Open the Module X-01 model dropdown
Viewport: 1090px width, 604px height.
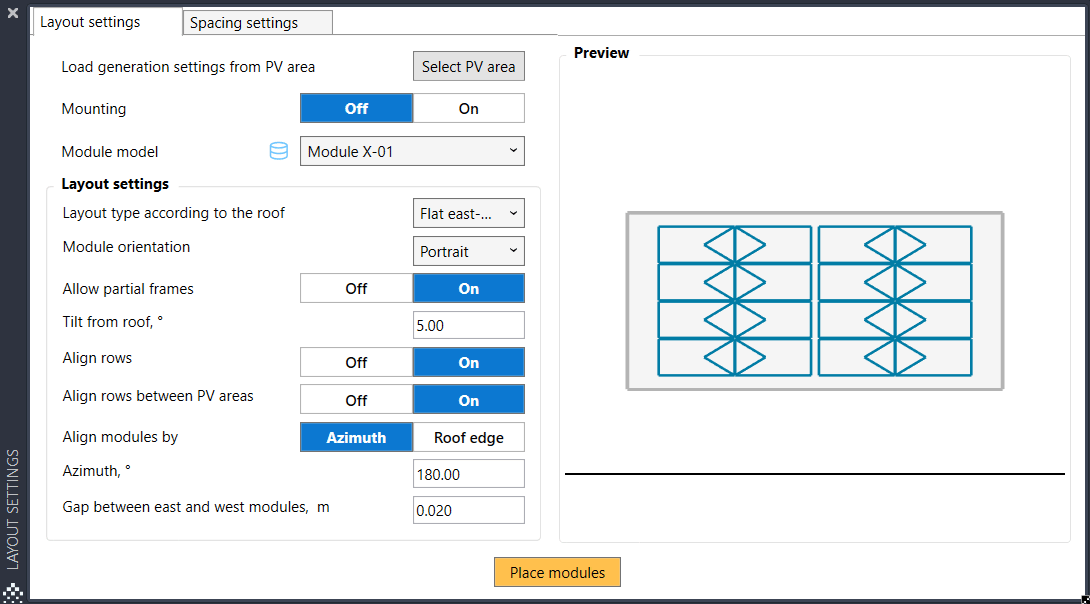coord(412,151)
